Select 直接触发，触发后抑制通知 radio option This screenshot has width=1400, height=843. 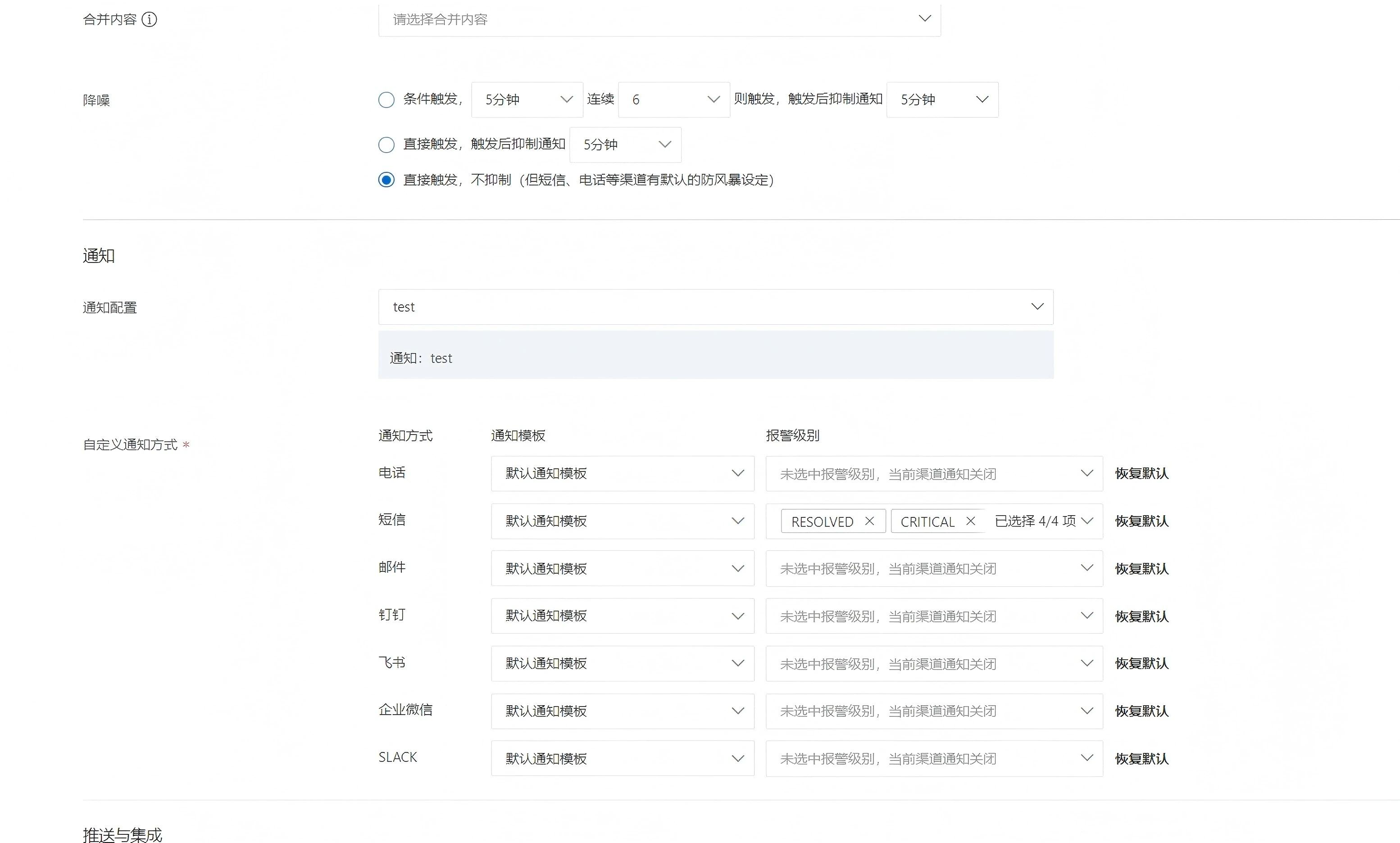click(x=386, y=145)
